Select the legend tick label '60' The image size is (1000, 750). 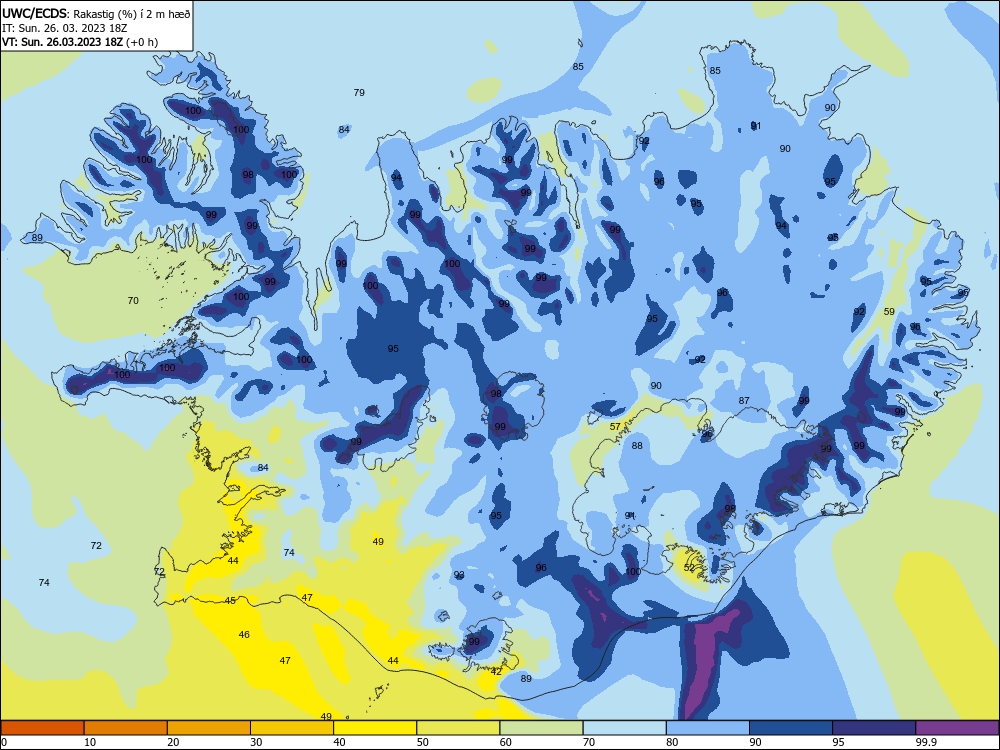click(x=506, y=742)
